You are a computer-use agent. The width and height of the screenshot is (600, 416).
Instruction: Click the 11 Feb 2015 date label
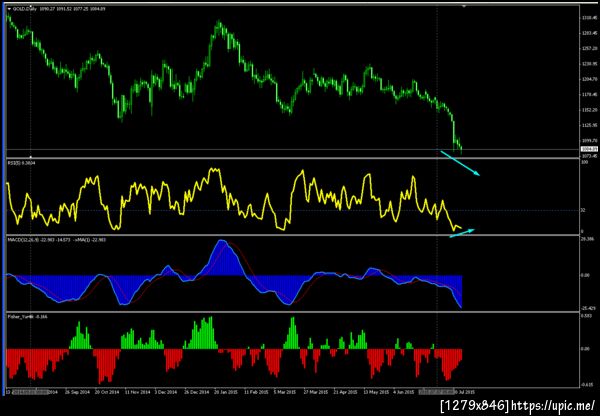256,392
